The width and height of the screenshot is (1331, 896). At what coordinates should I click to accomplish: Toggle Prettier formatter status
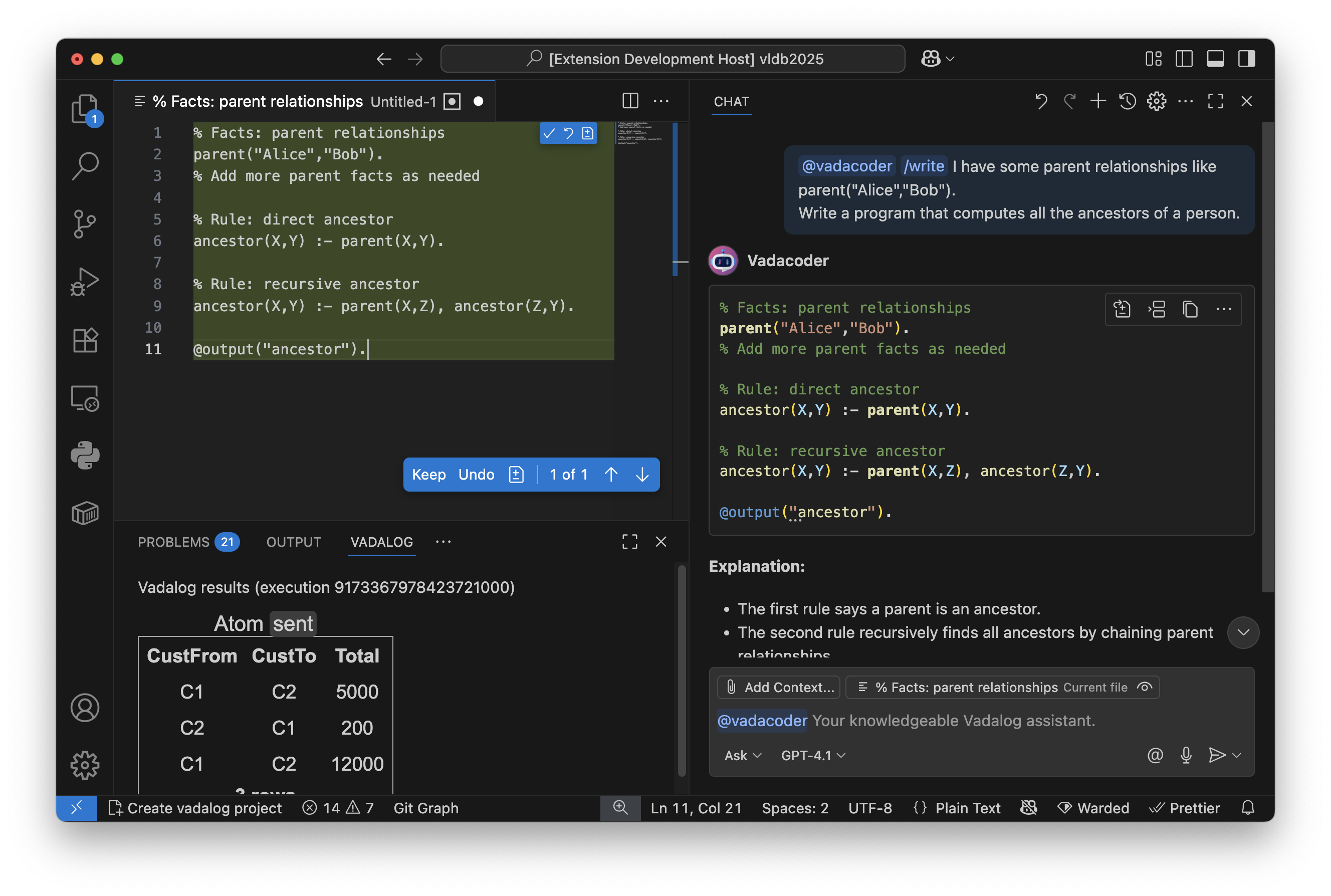[1185, 807]
